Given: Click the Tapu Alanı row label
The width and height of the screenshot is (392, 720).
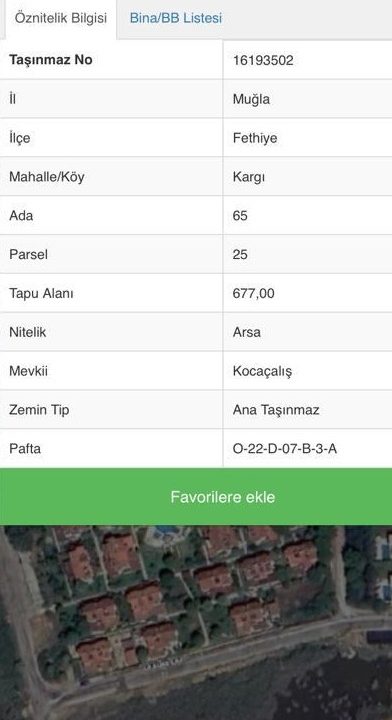Looking at the screenshot, I should (41, 293).
